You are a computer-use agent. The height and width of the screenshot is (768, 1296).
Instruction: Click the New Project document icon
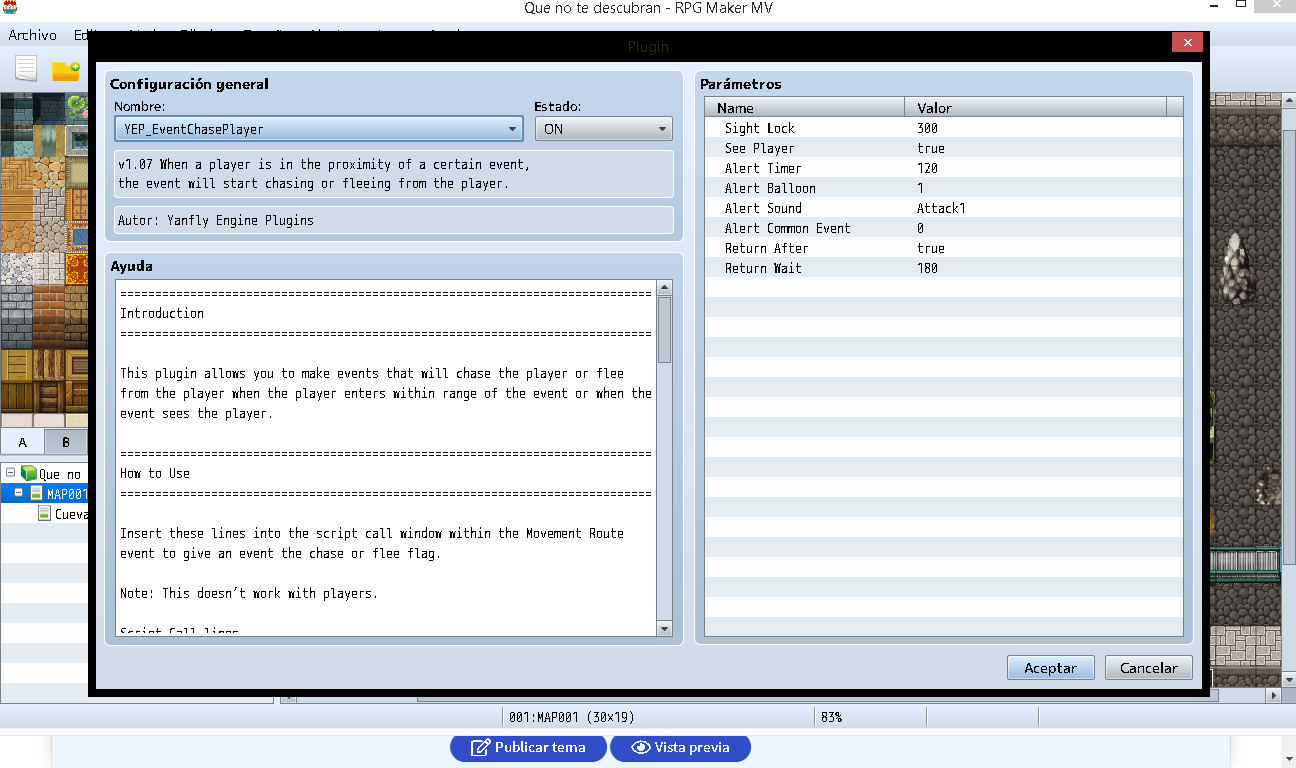coord(26,69)
